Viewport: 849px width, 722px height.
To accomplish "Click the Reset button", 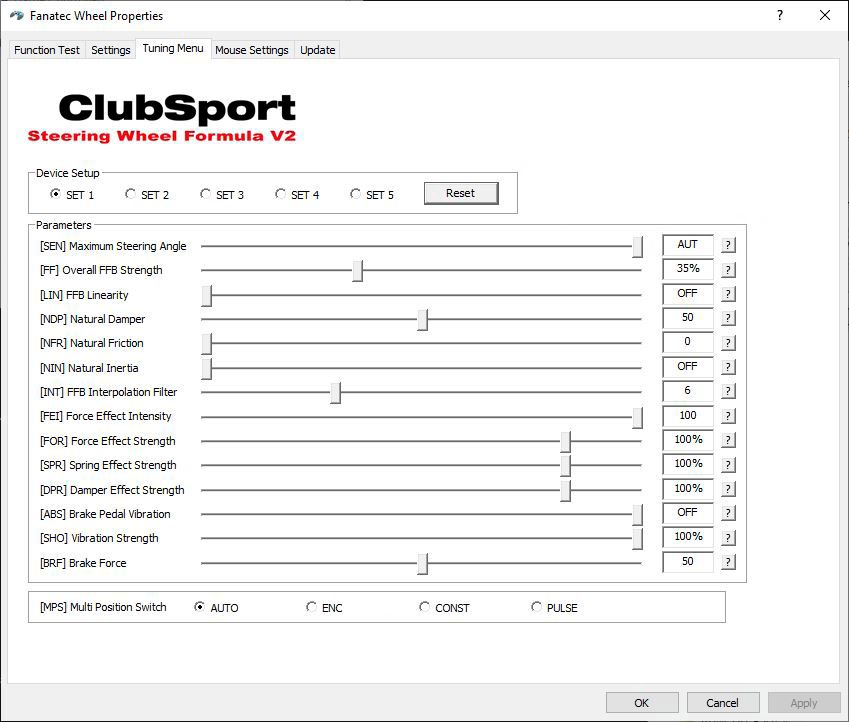I will [461, 193].
